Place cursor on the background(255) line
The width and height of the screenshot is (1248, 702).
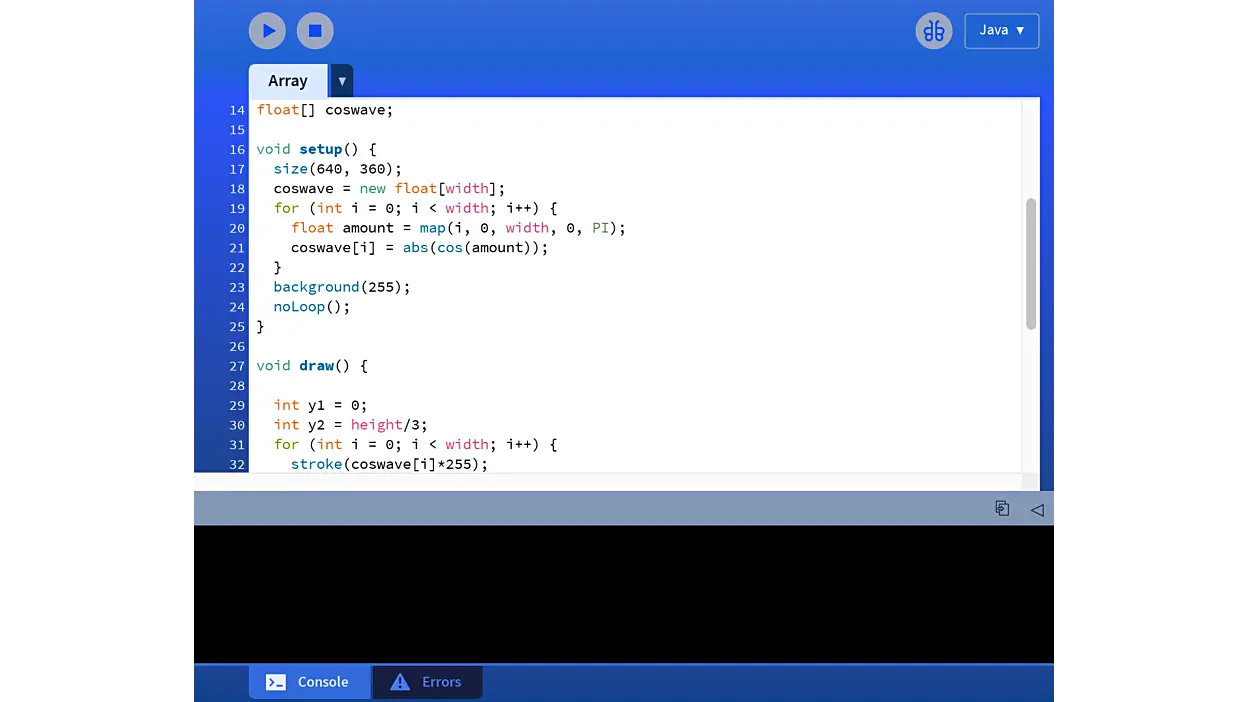tap(341, 287)
